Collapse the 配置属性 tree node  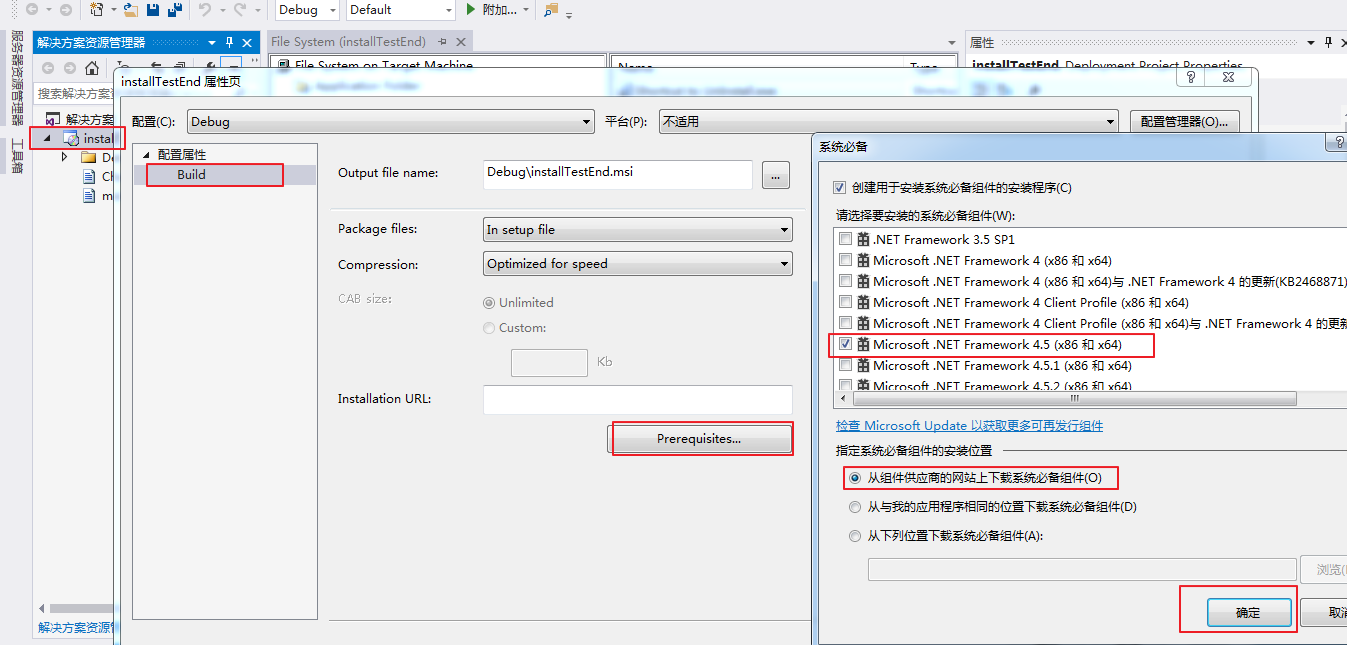tap(147, 153)
